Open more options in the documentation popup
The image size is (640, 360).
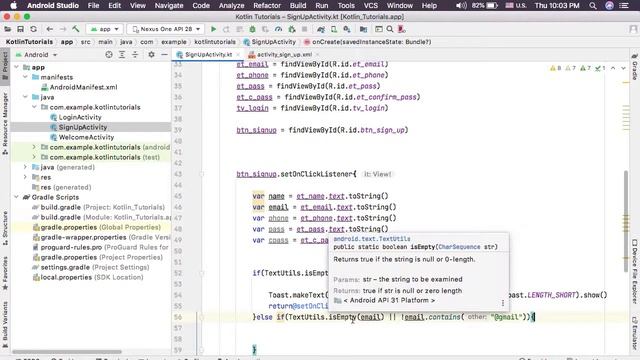(x=503, y=303)
